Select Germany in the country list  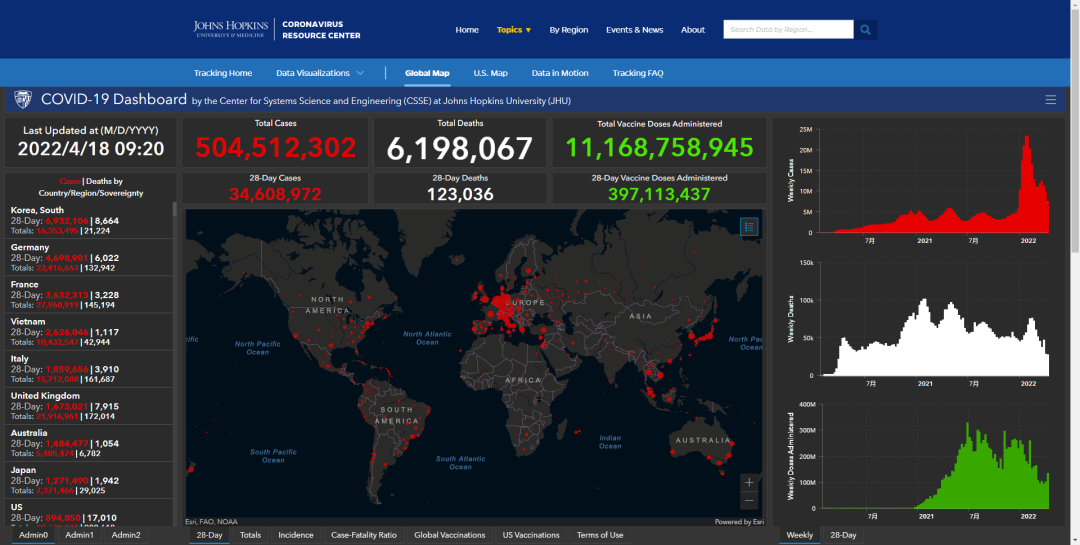coord(89,258)
